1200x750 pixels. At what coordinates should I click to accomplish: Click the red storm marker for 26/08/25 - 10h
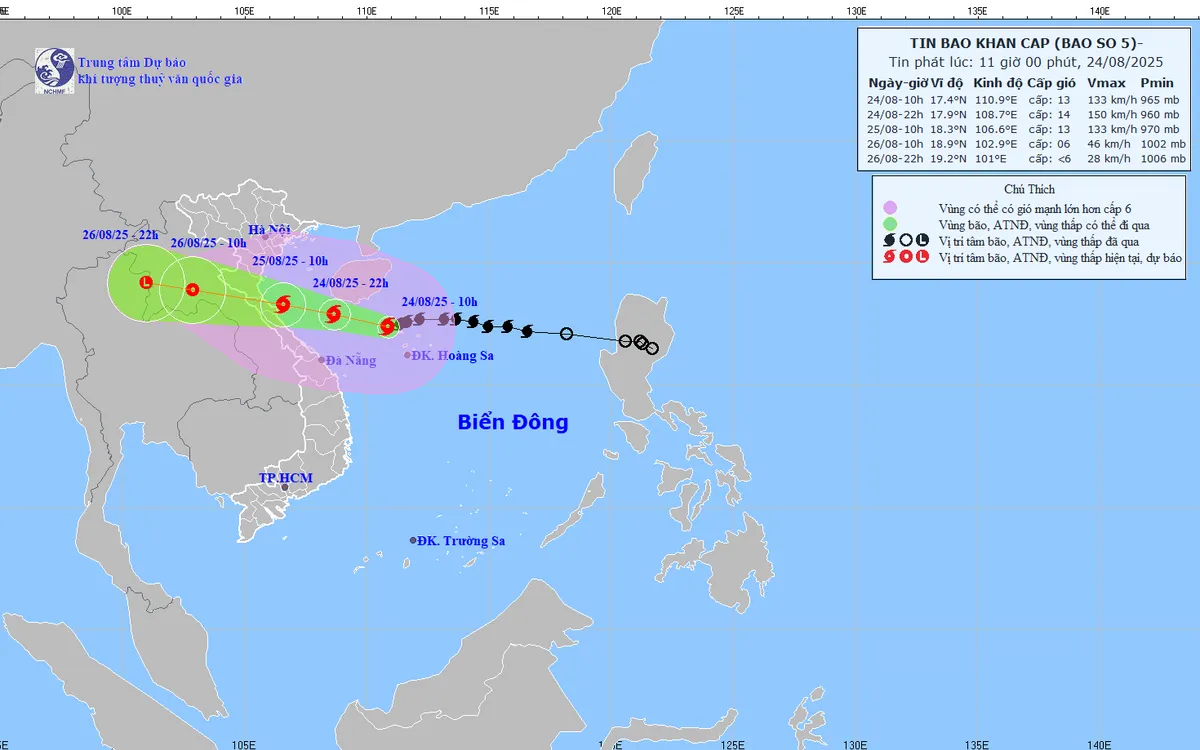tap(192, 291)
